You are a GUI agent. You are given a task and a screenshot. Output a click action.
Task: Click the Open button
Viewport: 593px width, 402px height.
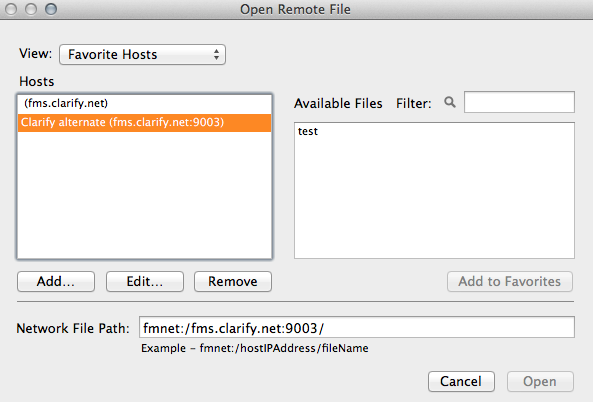tap(540, 381)
